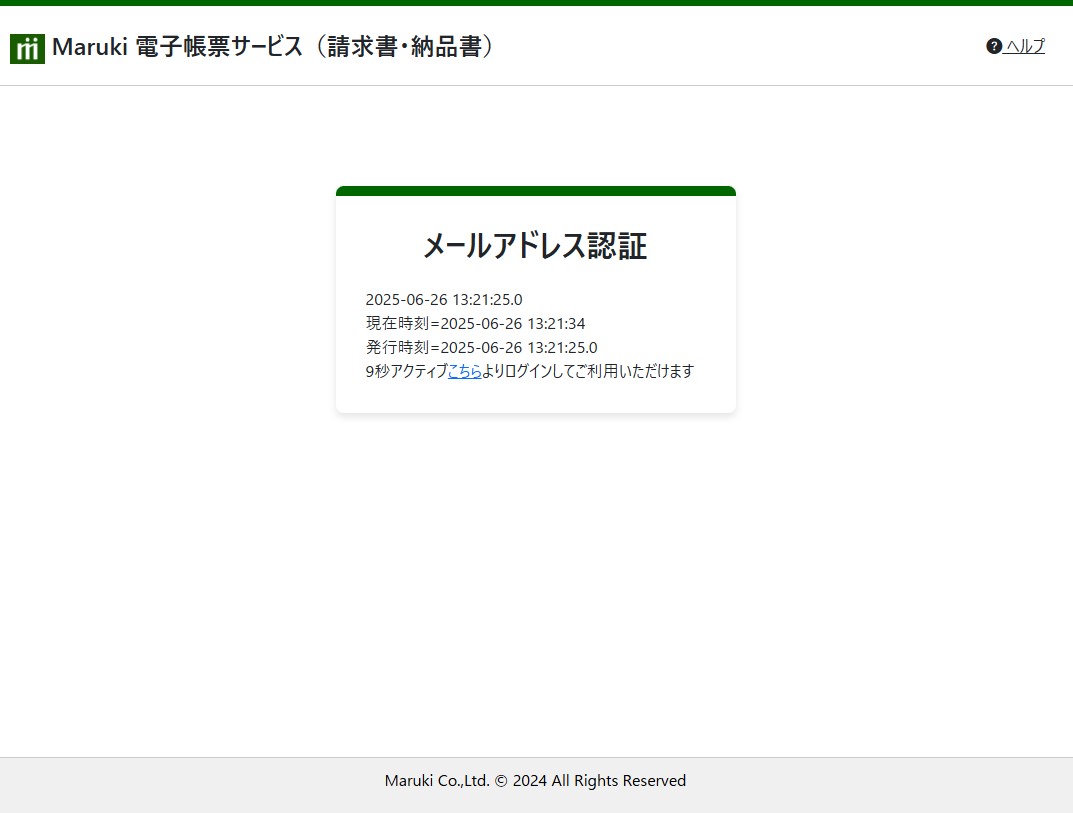Click the メールアドレス認証 heading

[535, 245]
